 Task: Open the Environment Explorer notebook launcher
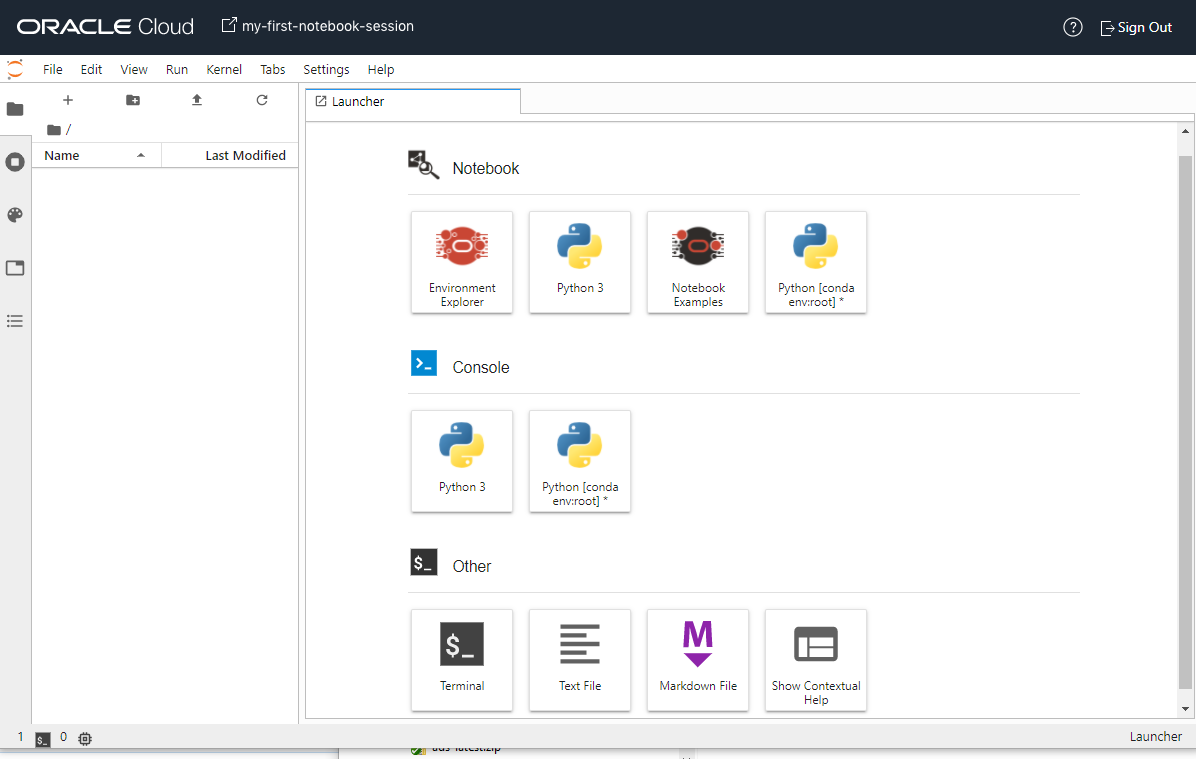pyautogui.click(x=461, y=262)
